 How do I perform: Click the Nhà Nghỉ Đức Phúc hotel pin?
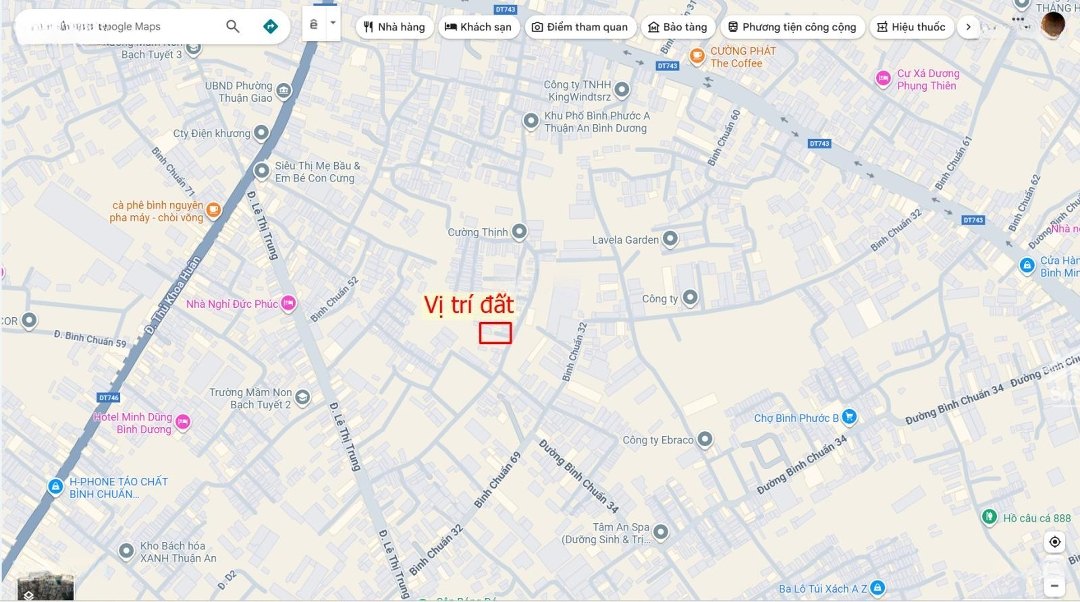click(289, 303)
